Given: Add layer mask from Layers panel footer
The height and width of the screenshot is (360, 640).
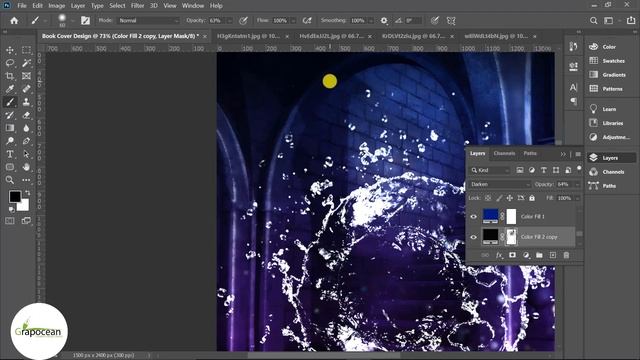Looking at the screenshot, I should coord(512,255).
